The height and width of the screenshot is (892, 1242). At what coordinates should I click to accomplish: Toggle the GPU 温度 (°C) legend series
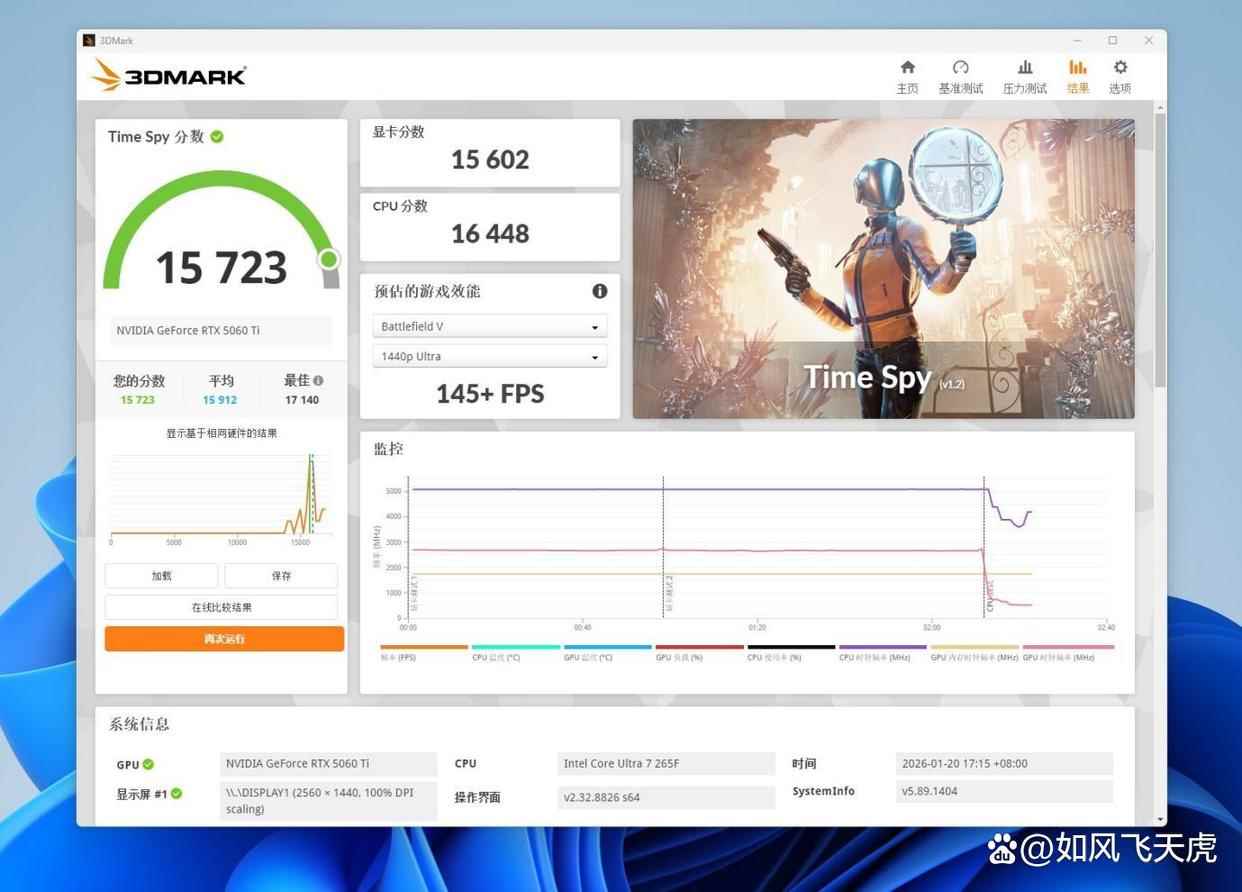pos(608,652)
